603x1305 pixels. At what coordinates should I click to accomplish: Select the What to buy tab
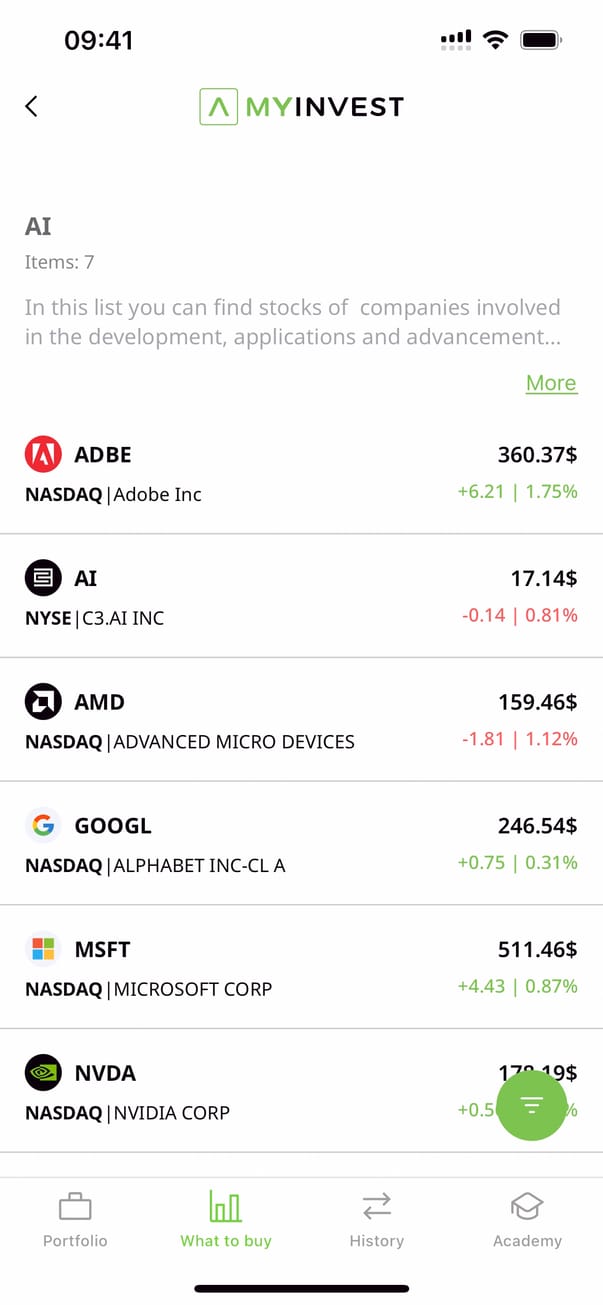tap(226, 1220)
